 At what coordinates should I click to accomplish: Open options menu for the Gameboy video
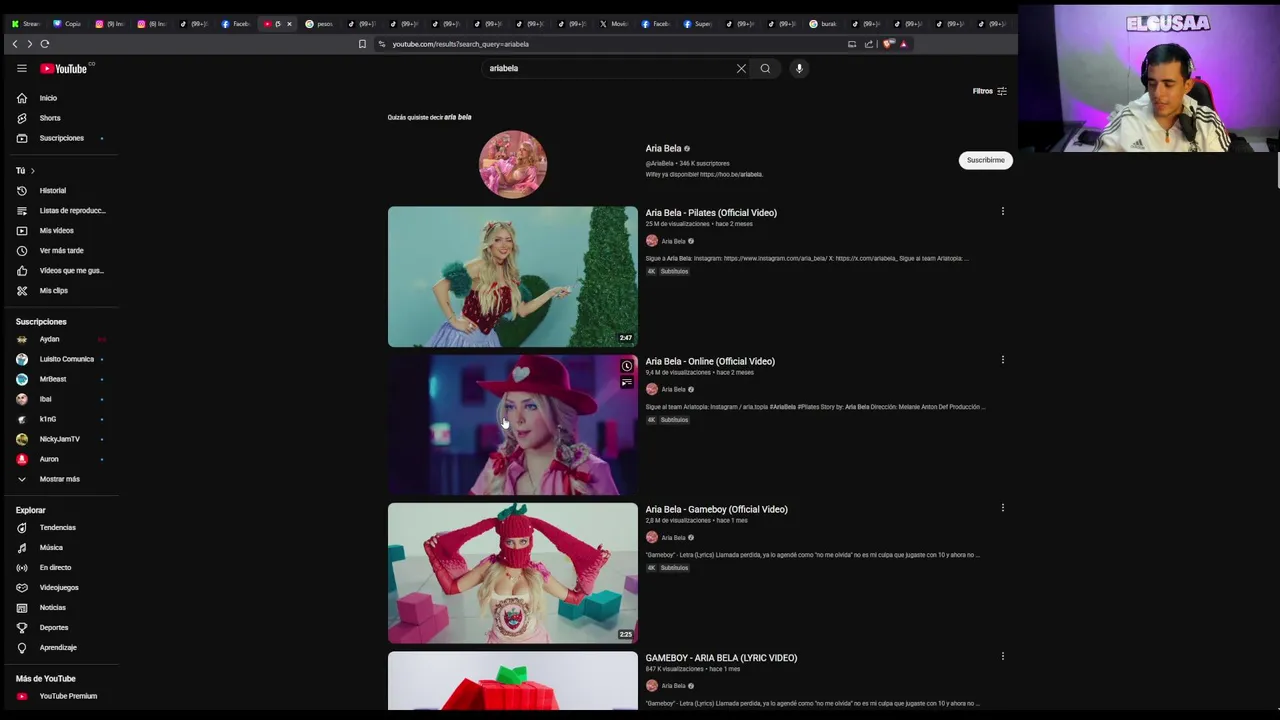click(1002, 507)
